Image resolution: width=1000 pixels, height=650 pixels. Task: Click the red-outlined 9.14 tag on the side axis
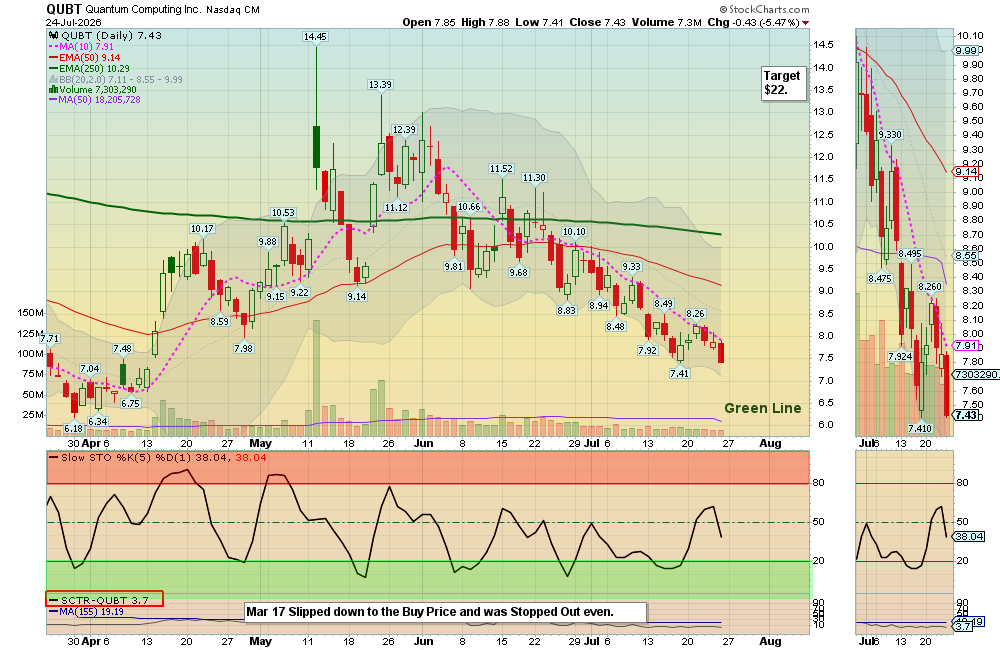pos(966,172)
